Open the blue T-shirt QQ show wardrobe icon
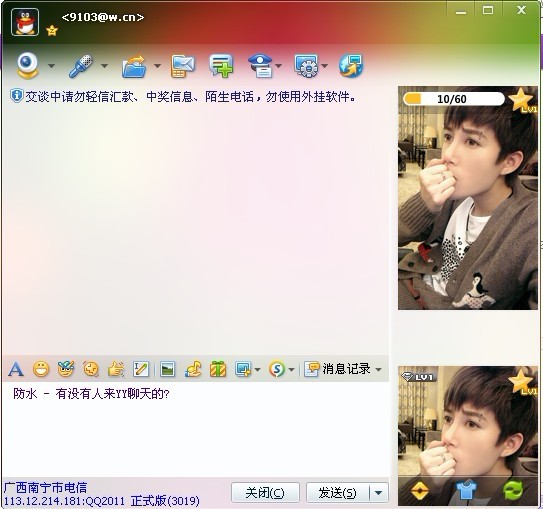This screenshot has height=509, width=543. coord(466,491)
